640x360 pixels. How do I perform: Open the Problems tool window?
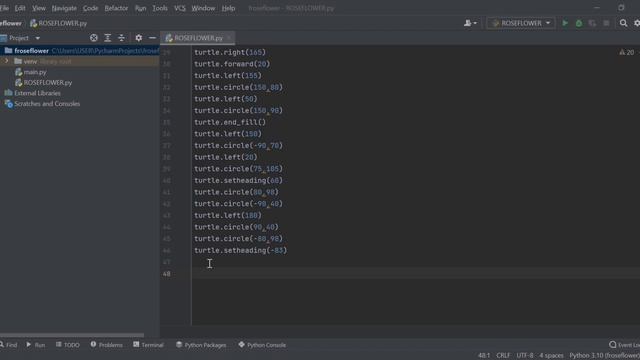[106, 345]
